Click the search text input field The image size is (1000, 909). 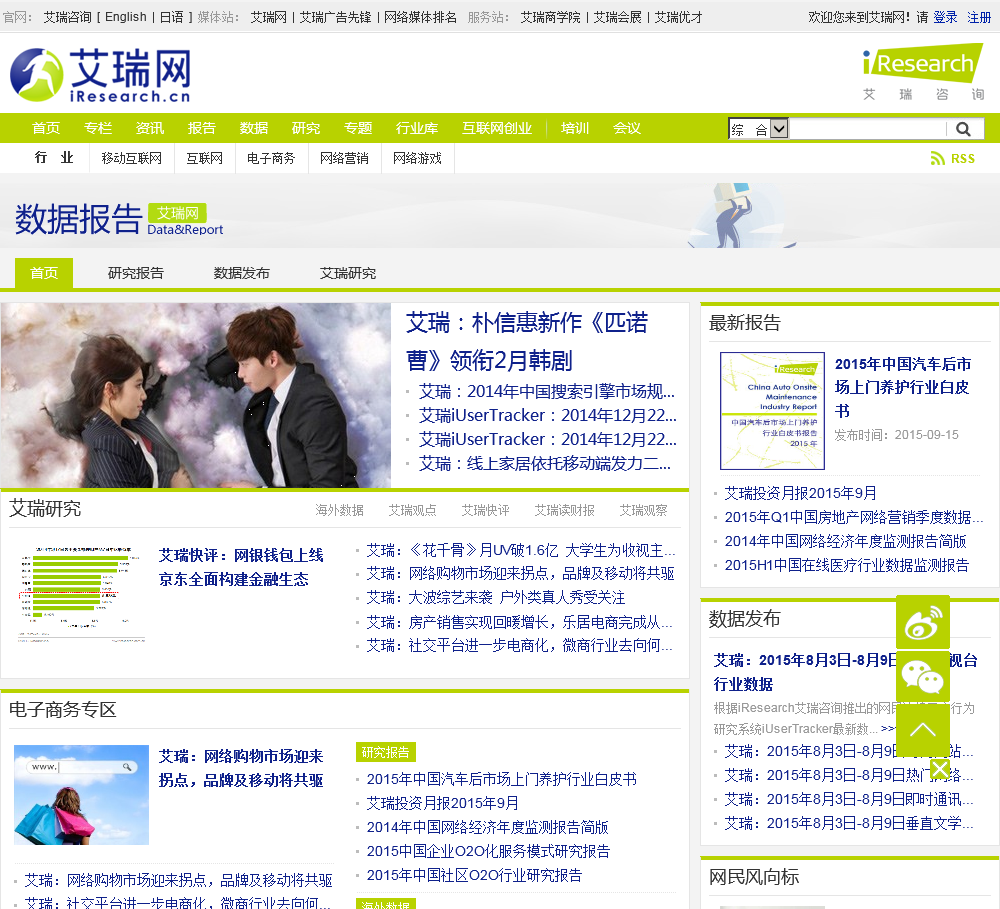(867, 129)
